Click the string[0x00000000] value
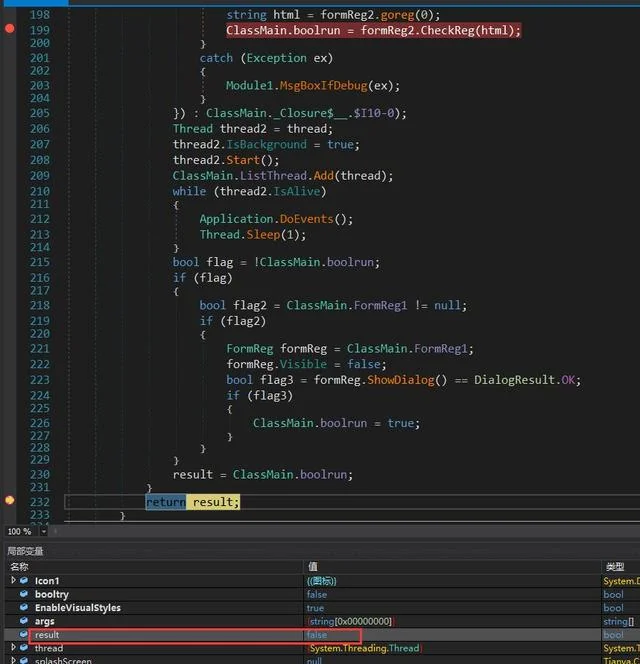Viewport: 640px width, 664px height. pyautogui.click(x=351, y=621)
